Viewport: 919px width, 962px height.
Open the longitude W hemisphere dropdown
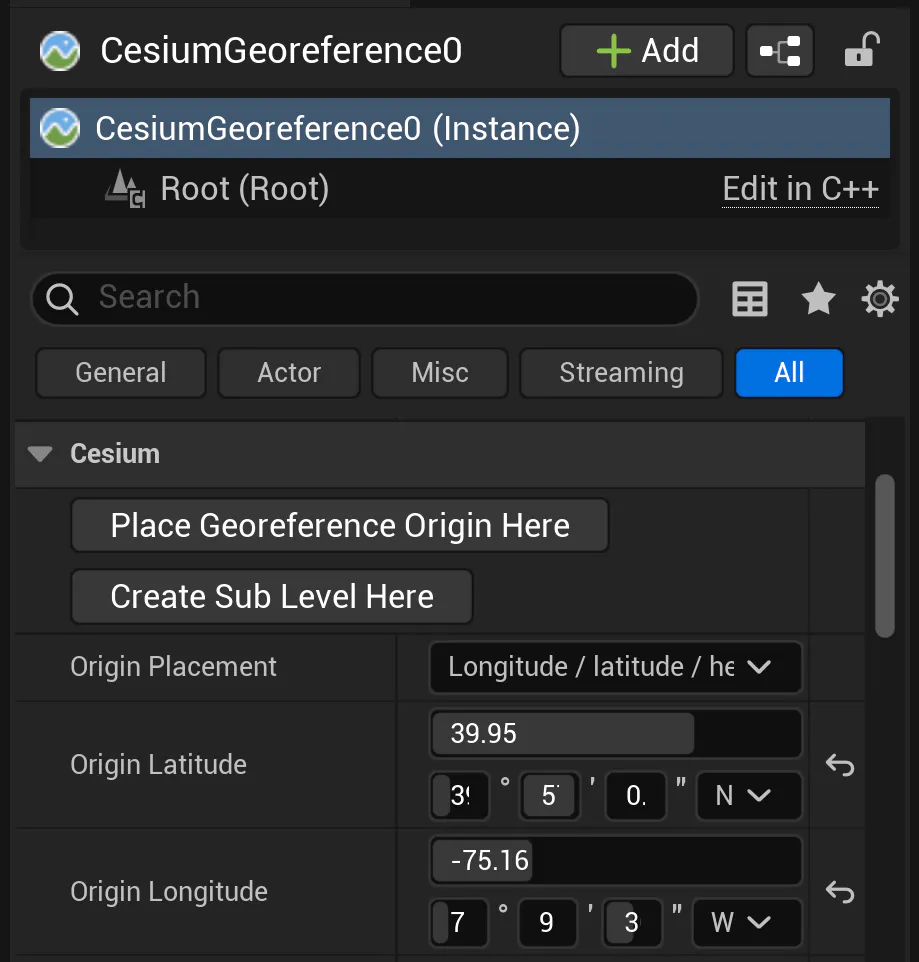(747, 922)
